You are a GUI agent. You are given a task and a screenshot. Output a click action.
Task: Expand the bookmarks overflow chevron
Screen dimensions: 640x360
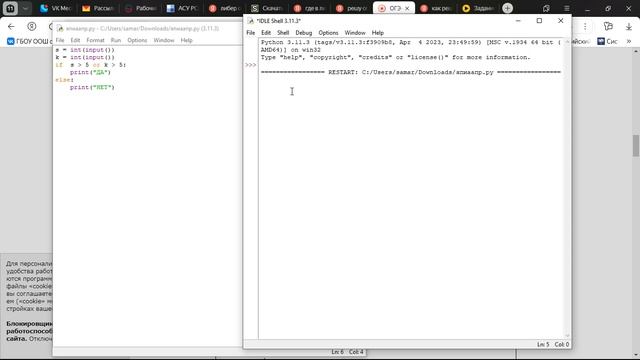pyautogui.click(x=629, y=41)
